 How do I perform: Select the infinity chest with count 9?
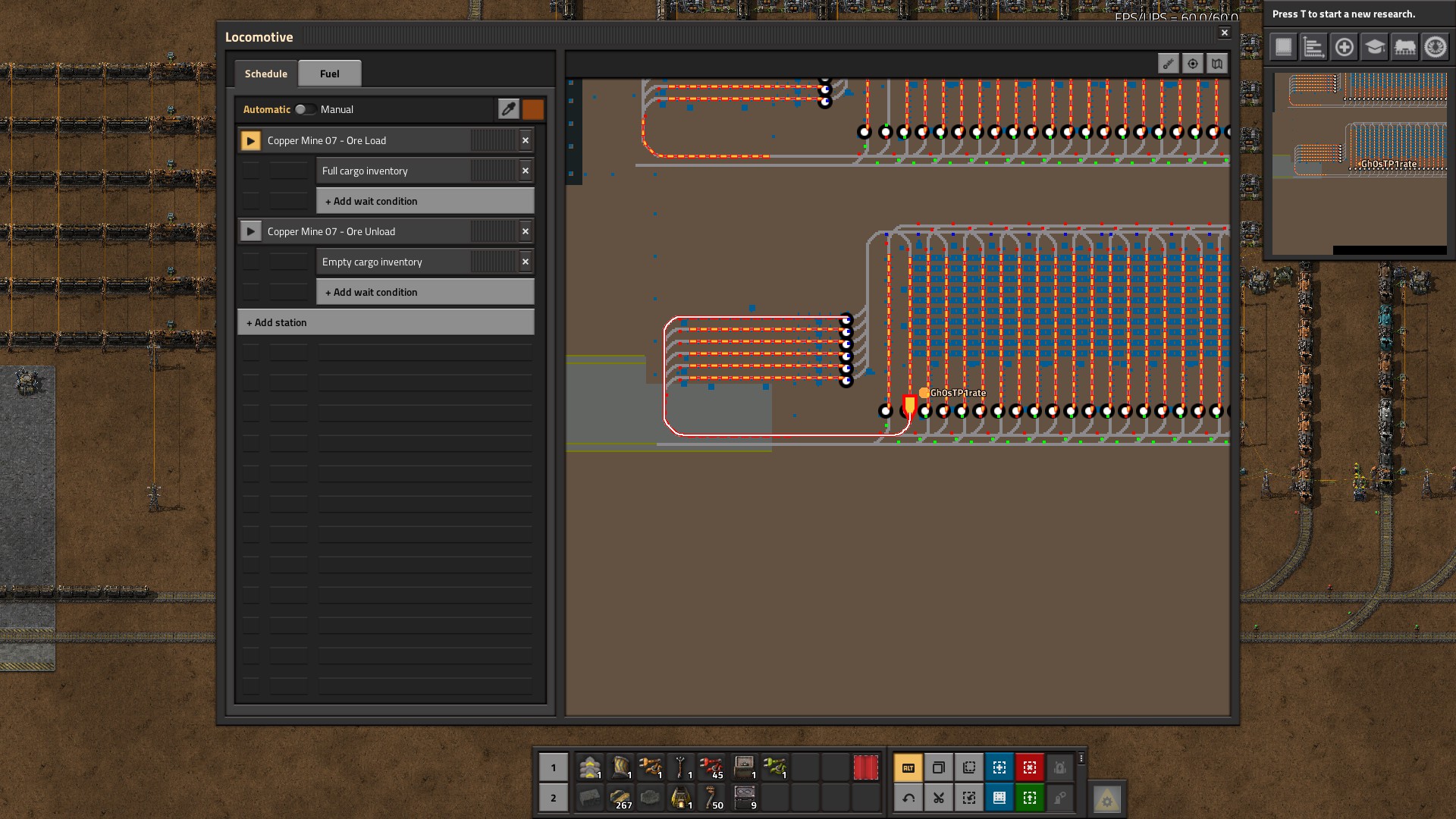click(745, 798)
